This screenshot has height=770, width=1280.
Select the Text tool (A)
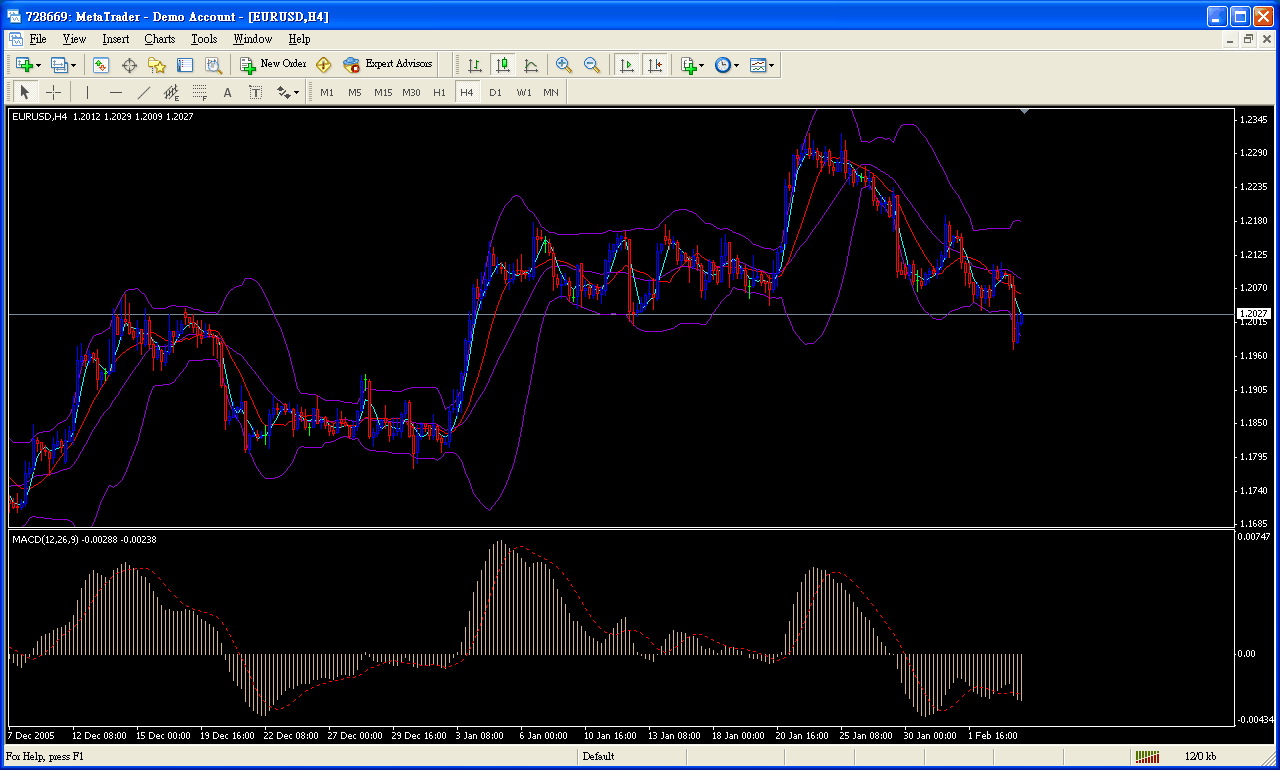[x=228, y=92]
